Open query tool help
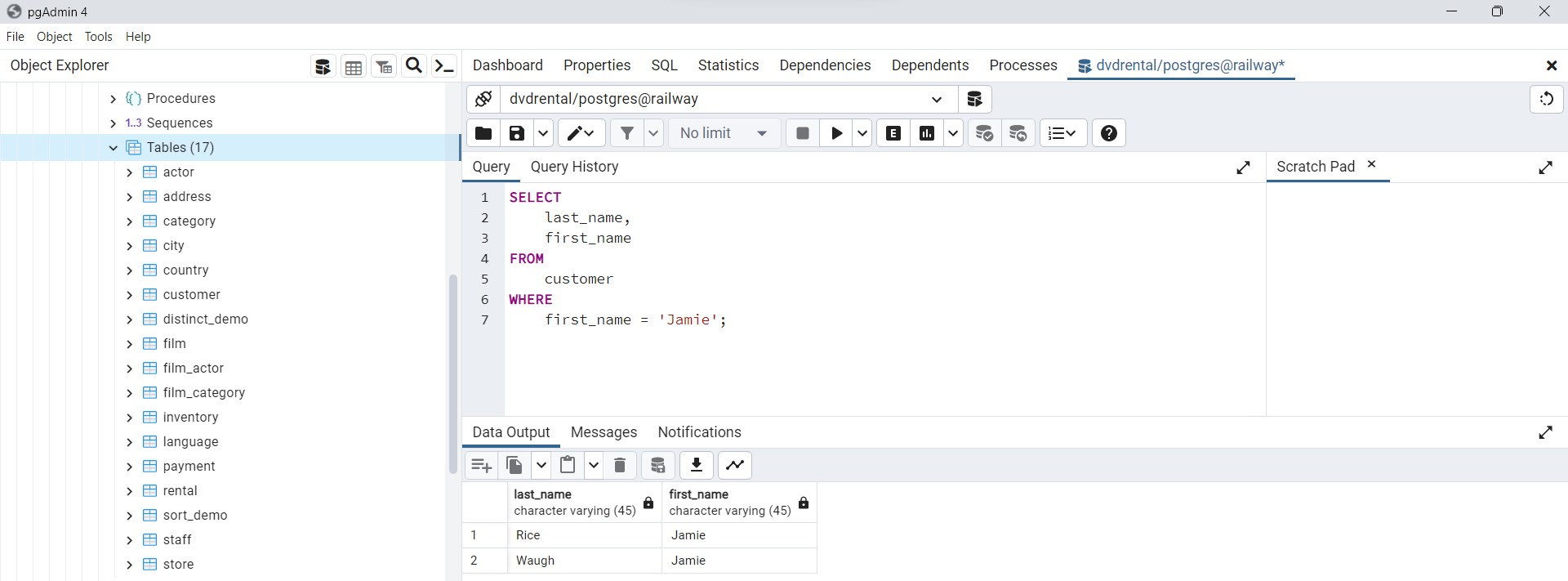Image resolution: width=1568 pixels, height=581 pixels. 1108,133
